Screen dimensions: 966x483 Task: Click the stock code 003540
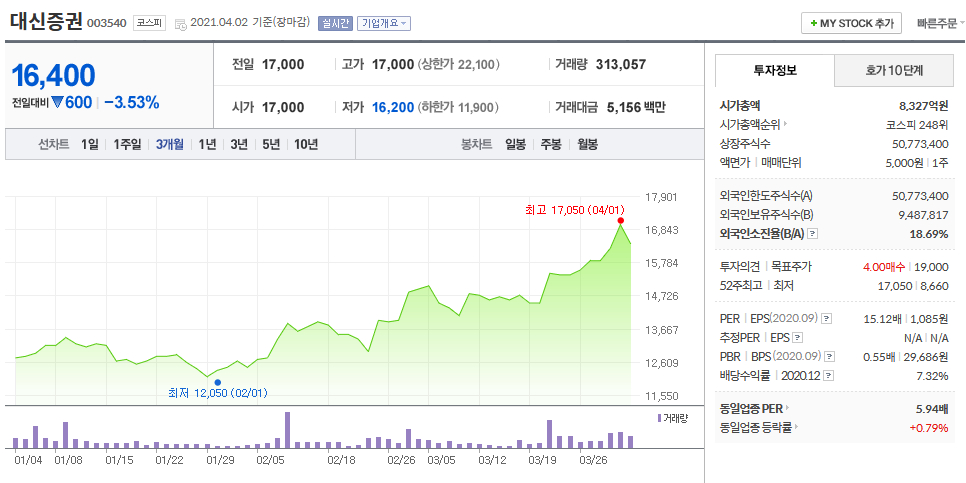pos(107,23)
